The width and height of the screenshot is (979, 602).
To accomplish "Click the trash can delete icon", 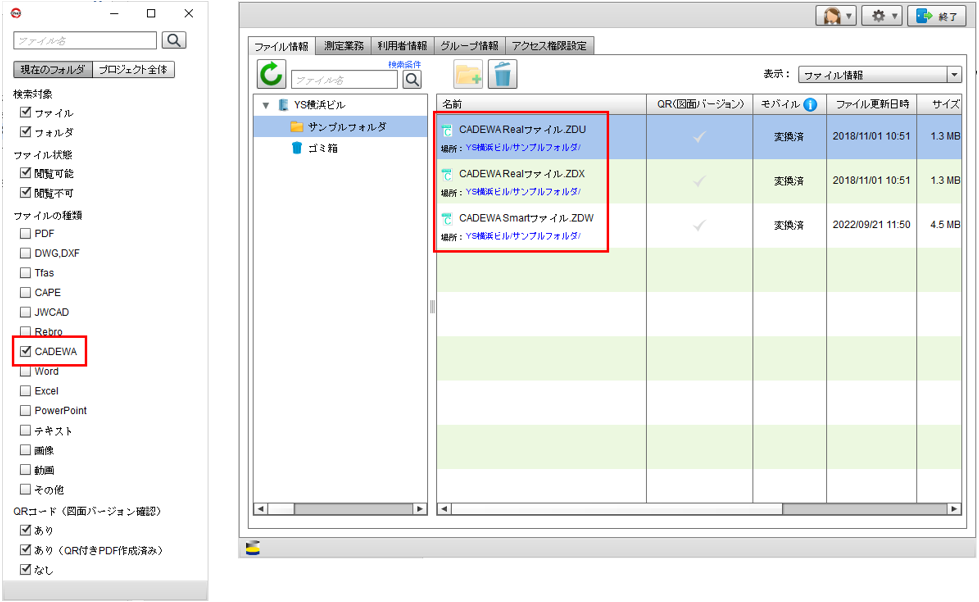I will pyautogui.click(x=503, y=74).
